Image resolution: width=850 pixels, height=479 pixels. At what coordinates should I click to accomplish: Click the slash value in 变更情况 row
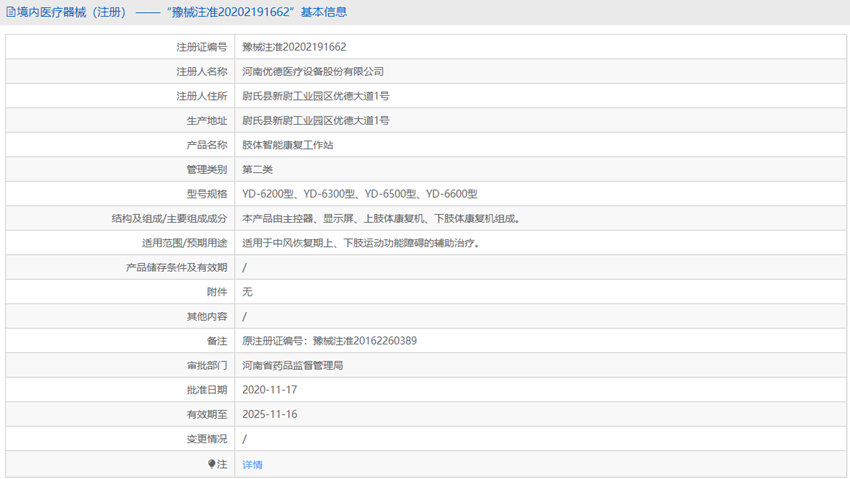[244, 439]
